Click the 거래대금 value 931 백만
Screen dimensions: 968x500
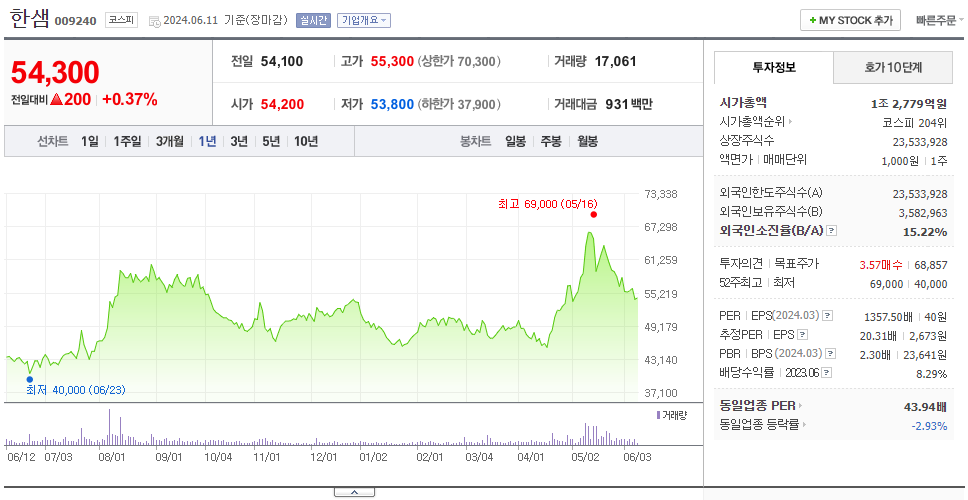[x=629, y=104]
